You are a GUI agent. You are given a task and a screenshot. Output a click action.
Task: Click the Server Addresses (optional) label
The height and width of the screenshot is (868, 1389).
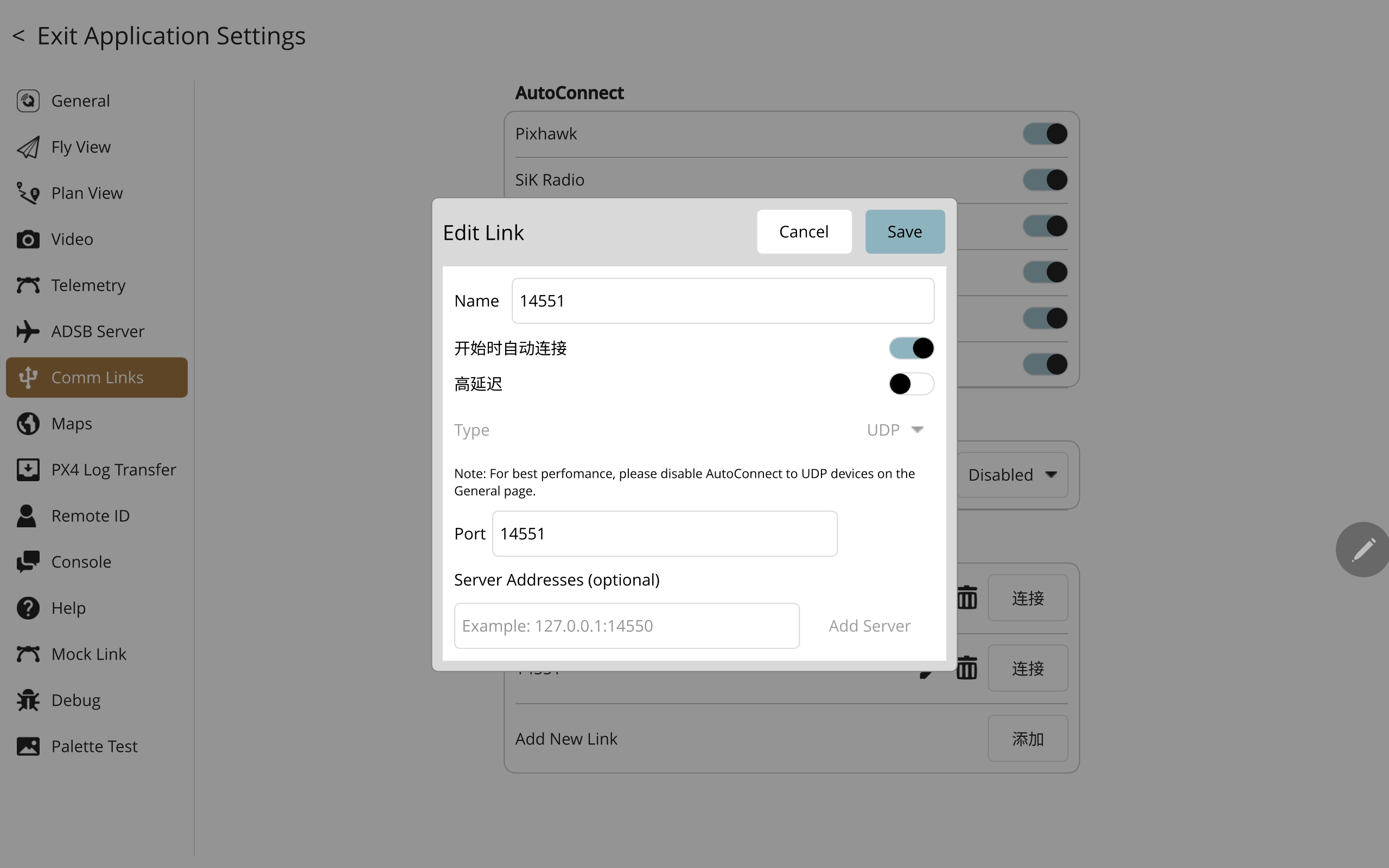coord(556,580)
